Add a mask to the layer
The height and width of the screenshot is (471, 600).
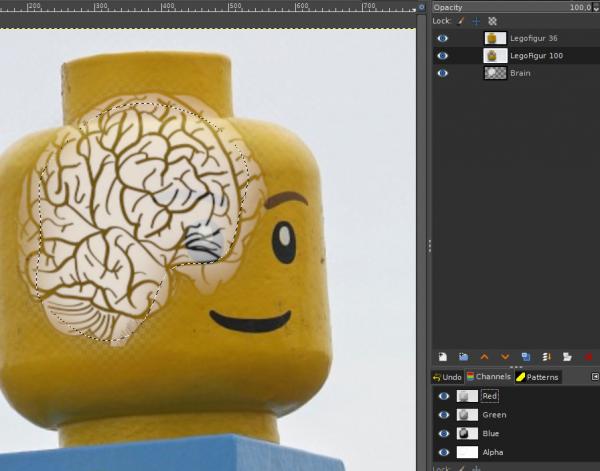pos(567,357)
